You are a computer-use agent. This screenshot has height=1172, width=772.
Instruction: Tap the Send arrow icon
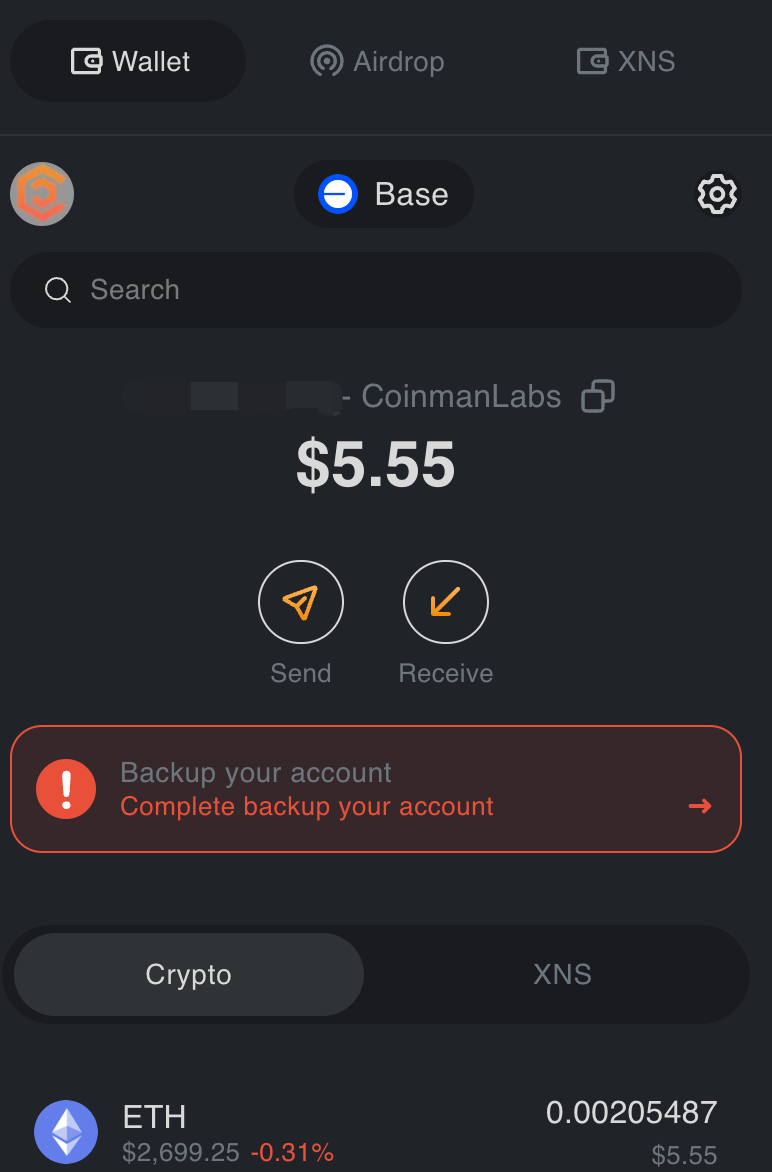pos(301,601)
